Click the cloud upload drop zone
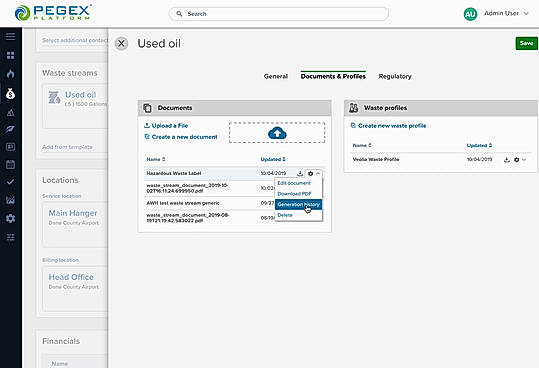The height and width of the screenshot is (368, 539). pos(277,133)
